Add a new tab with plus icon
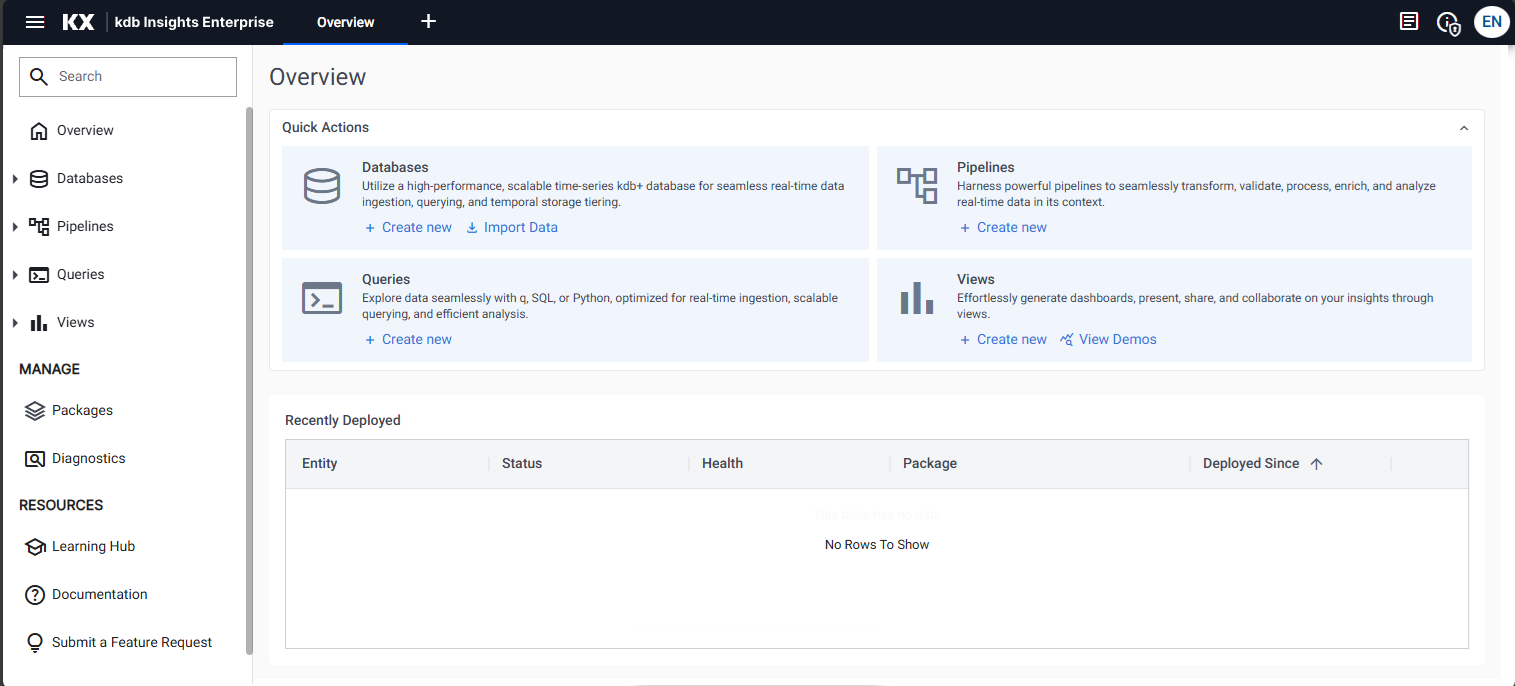 [428, 22]
